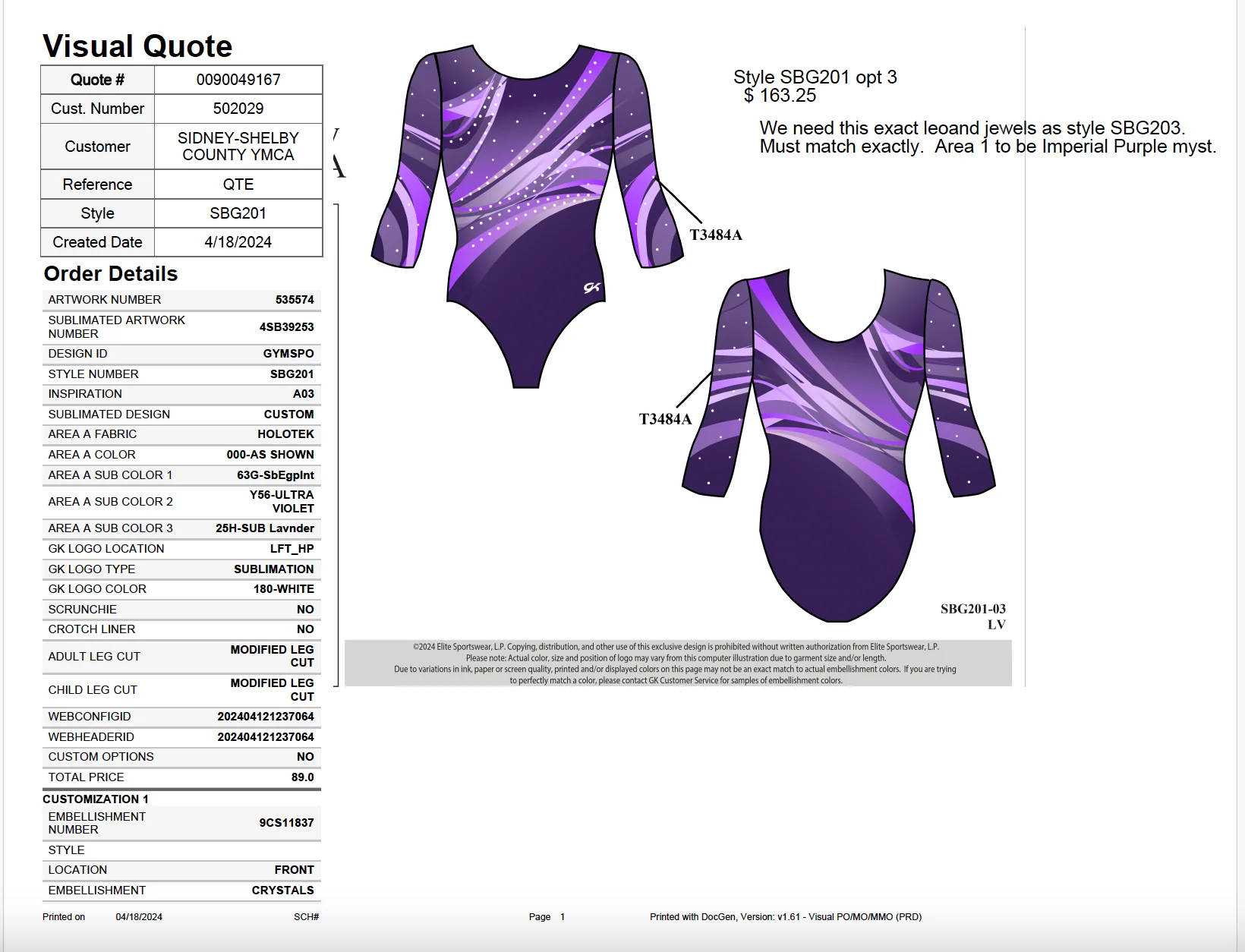Select the WEBCONFIGID label
Screen dimensions: 1245x952
pos(90,717)
